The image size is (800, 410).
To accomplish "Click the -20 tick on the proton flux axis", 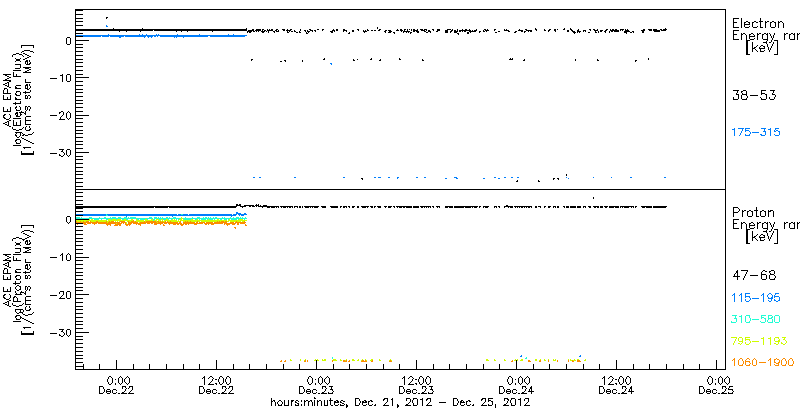I will [62, 295].
